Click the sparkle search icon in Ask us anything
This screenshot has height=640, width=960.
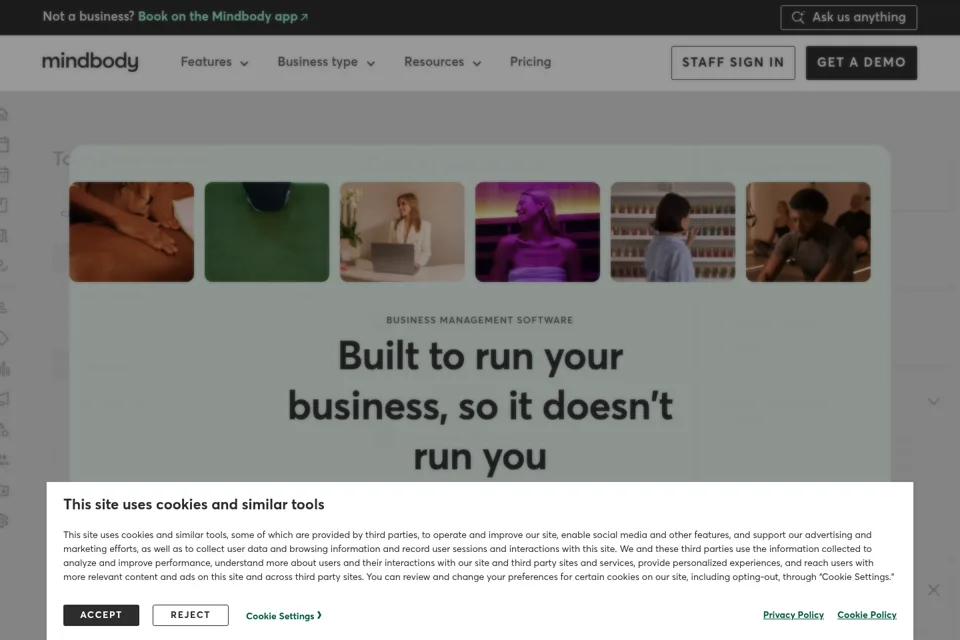(x=798, y=17)
